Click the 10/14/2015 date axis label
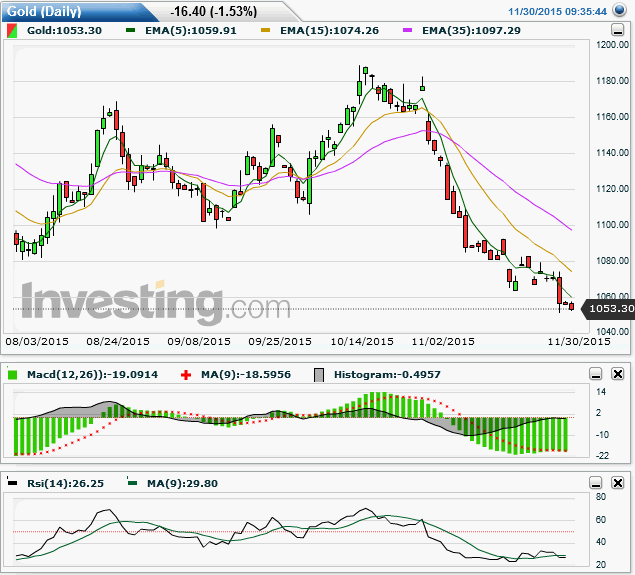The width and height of the screenshot is (635, 575). [362, 342]
